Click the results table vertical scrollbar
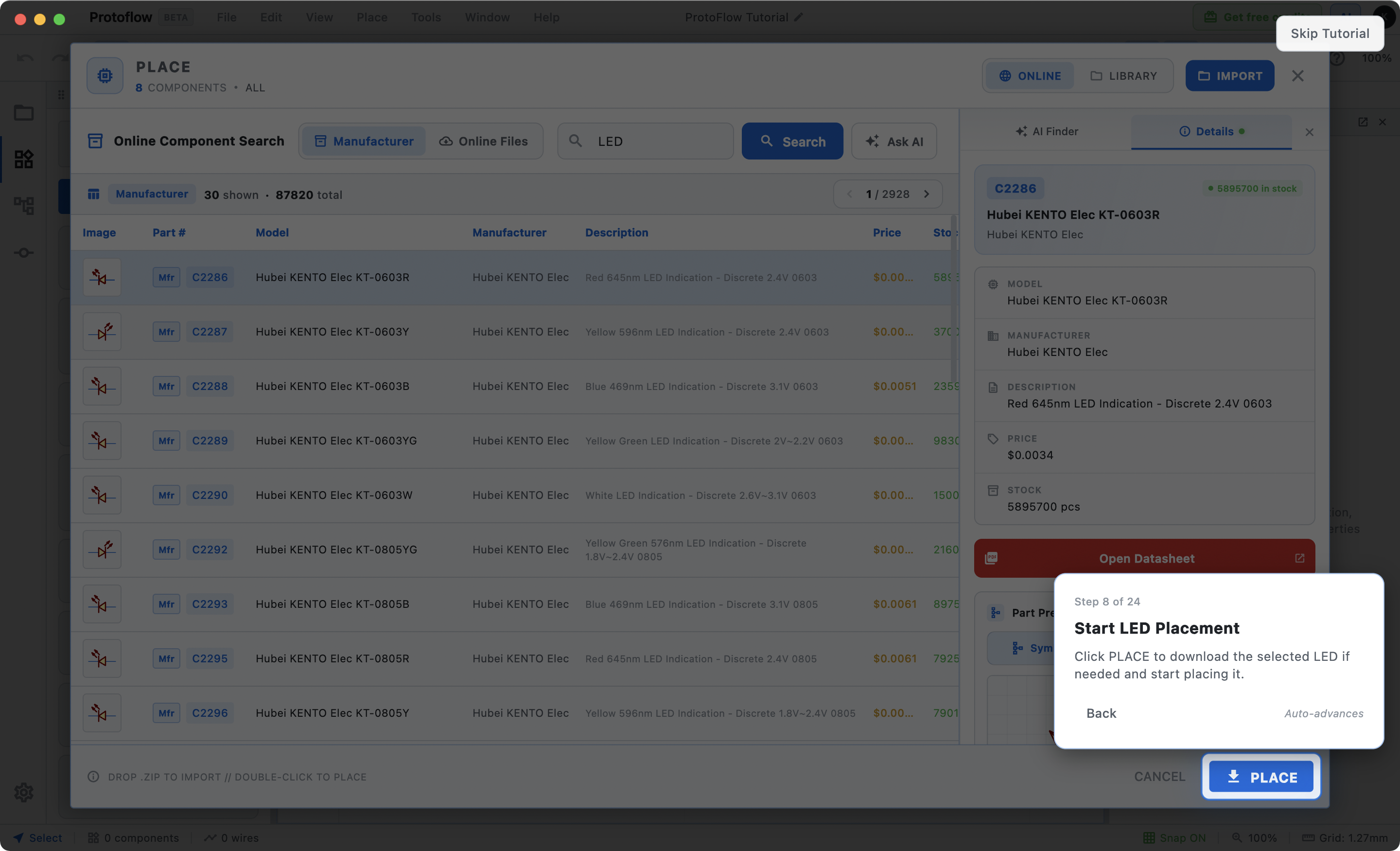Screen dimensions: 1400x851 (x=954, y=299)
